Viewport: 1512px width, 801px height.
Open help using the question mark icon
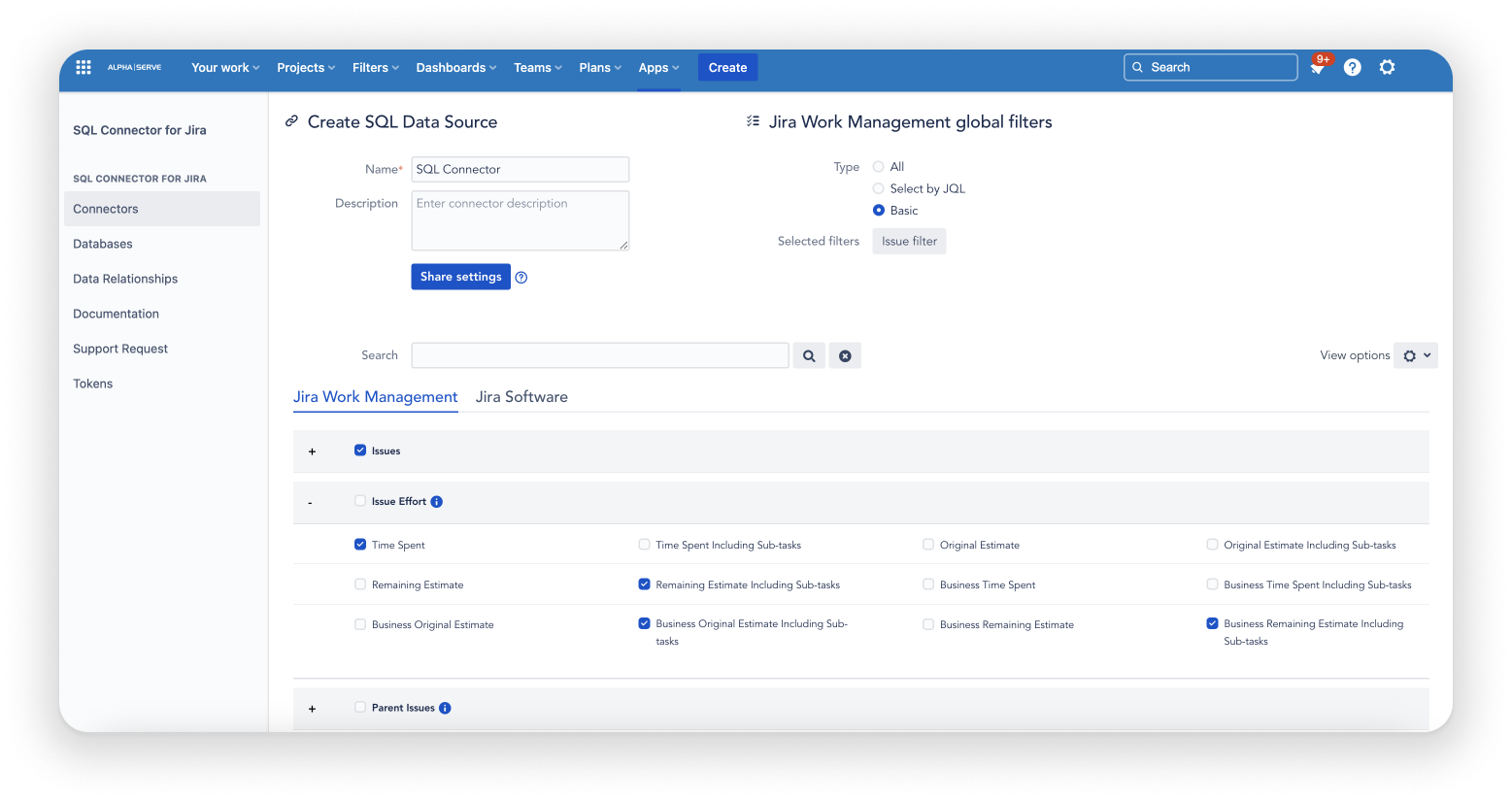[1352, 67]
